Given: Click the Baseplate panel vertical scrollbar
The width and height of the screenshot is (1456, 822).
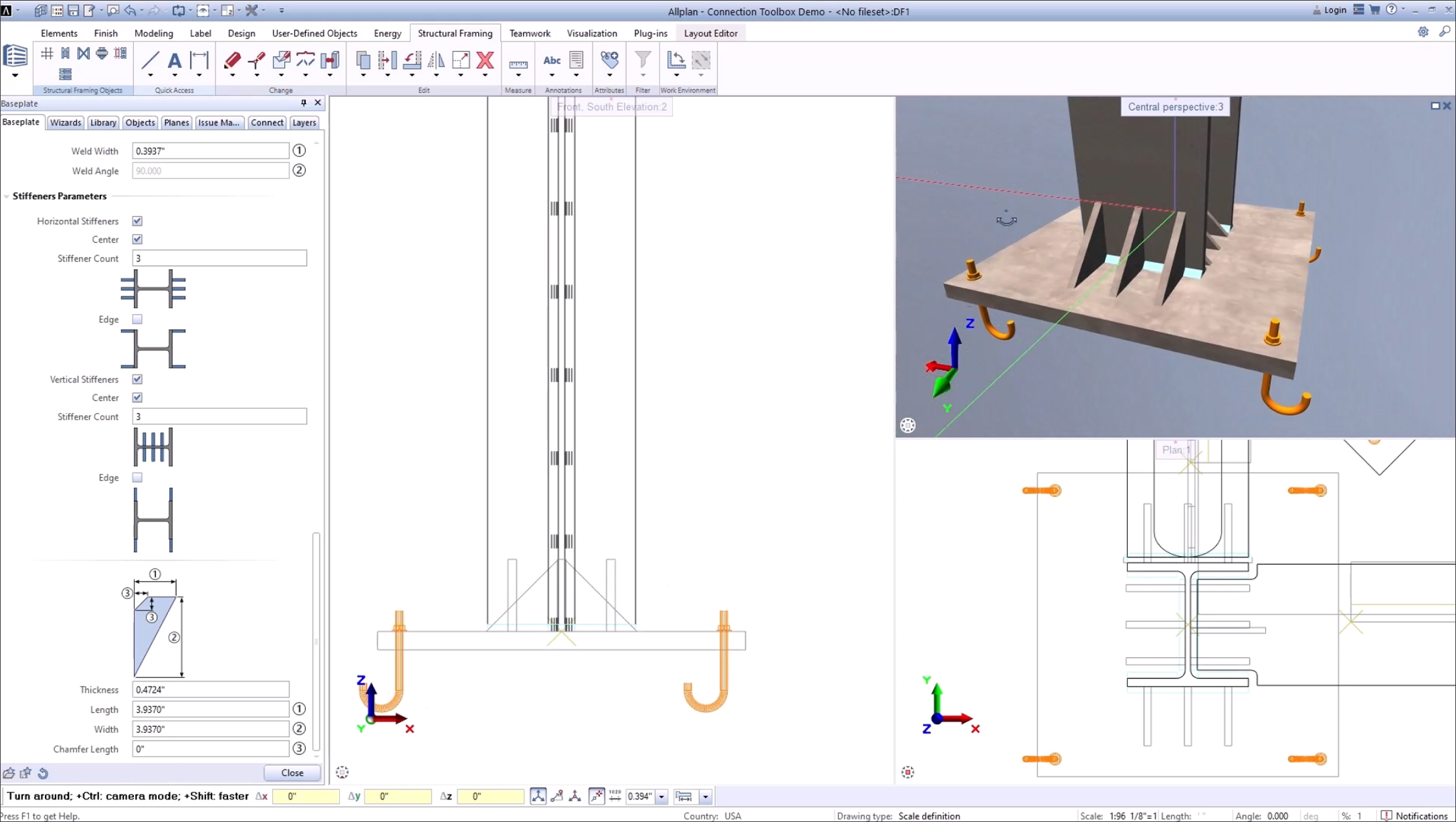Looking at the screenshot, I should coord(316,641).
